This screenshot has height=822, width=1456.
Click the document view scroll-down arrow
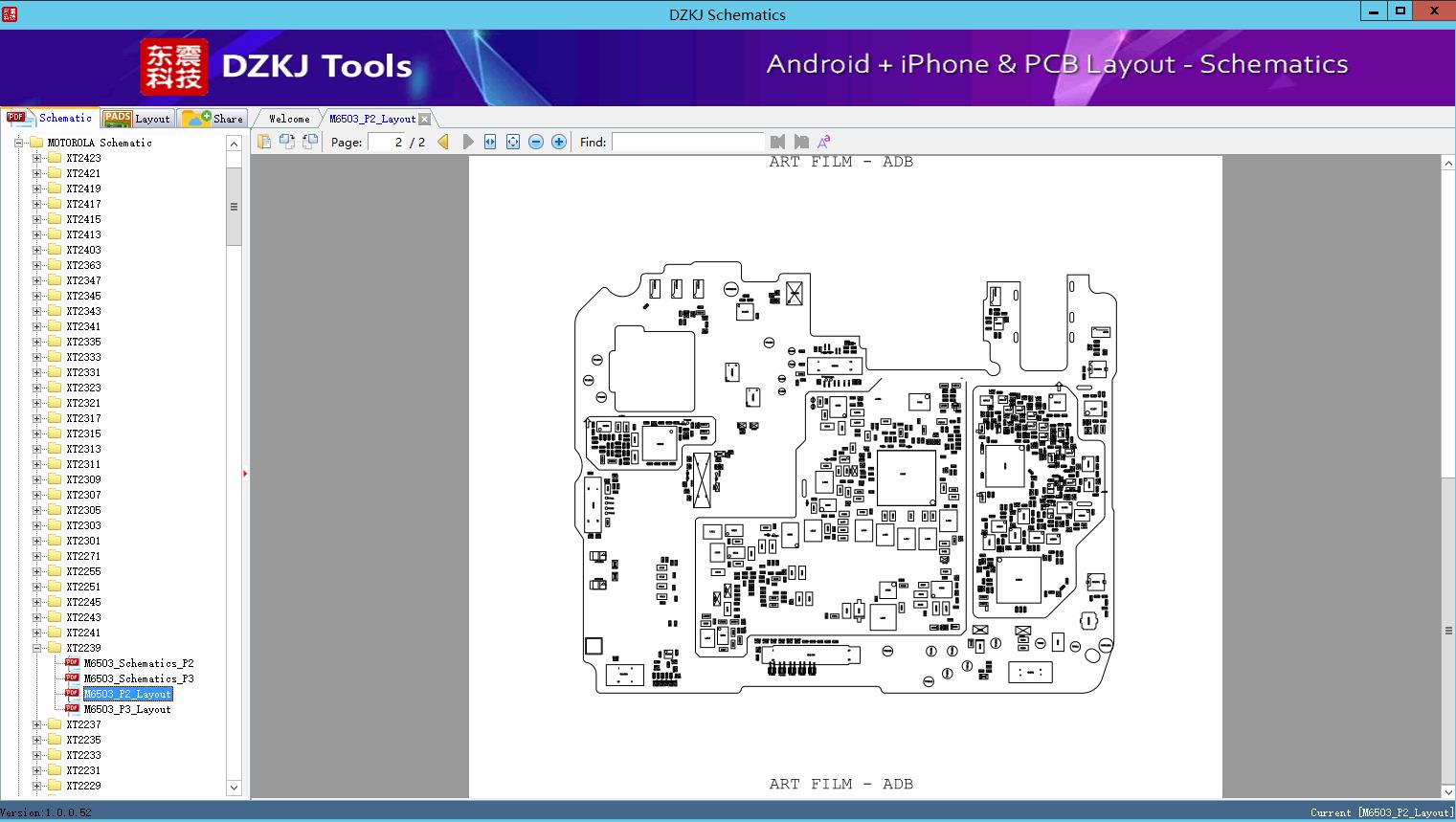[x=1448, y=790]
